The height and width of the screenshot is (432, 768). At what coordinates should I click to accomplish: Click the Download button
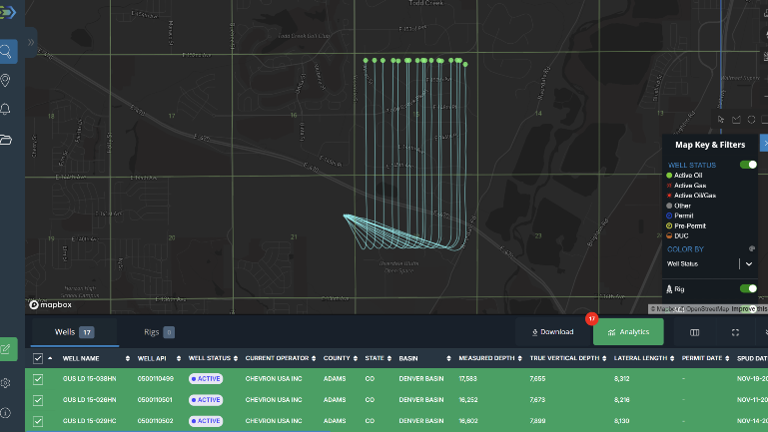click(x=552, y=332)
